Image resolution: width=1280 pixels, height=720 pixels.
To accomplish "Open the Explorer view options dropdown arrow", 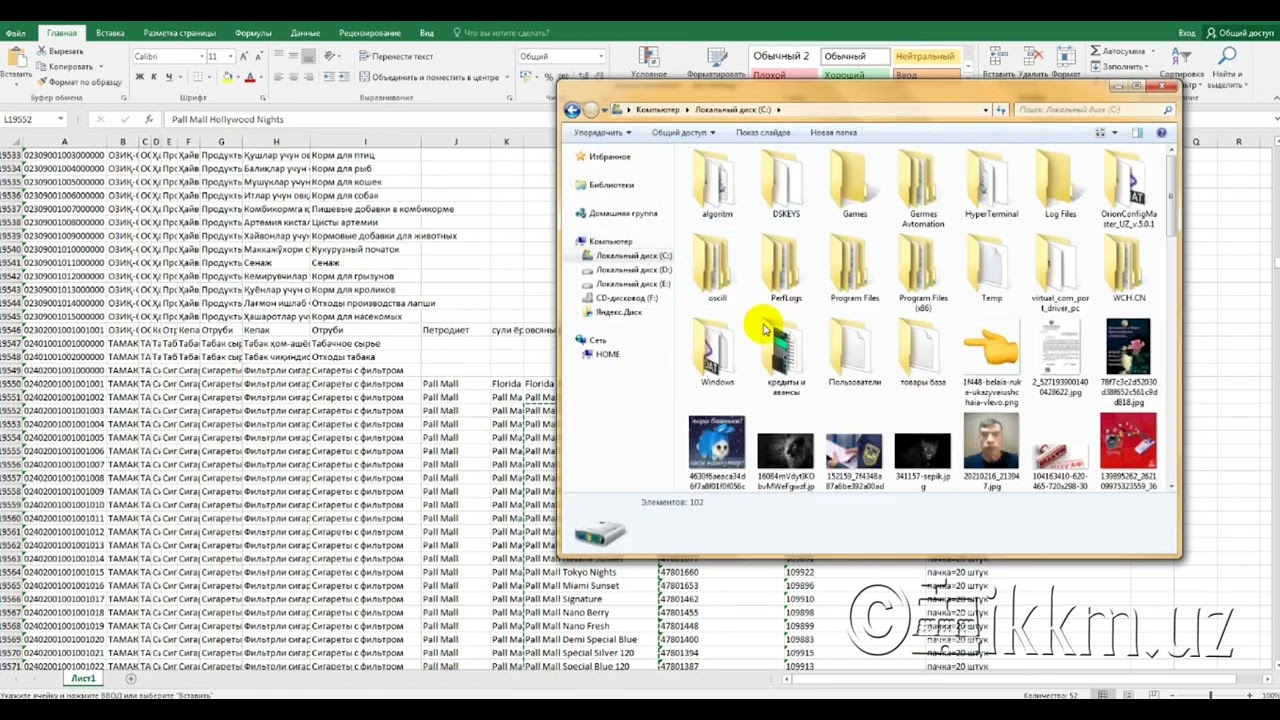I will click(x=1114, y=132).
